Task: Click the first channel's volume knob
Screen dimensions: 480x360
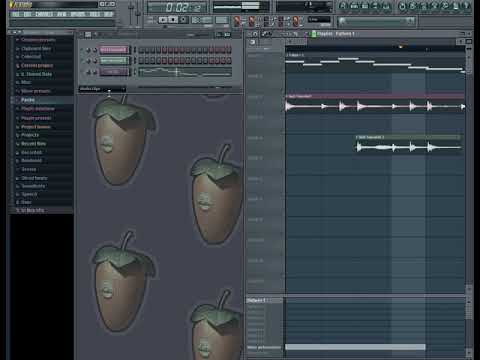Action: tap(95, 50)
